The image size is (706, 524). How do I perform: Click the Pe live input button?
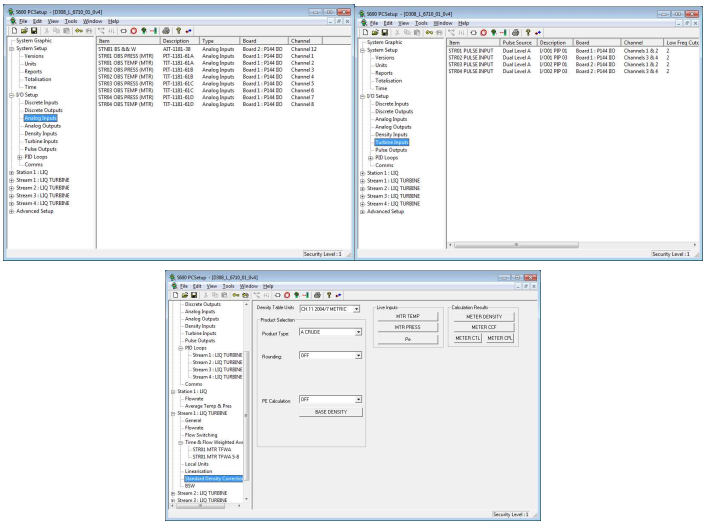coord(407,339)
